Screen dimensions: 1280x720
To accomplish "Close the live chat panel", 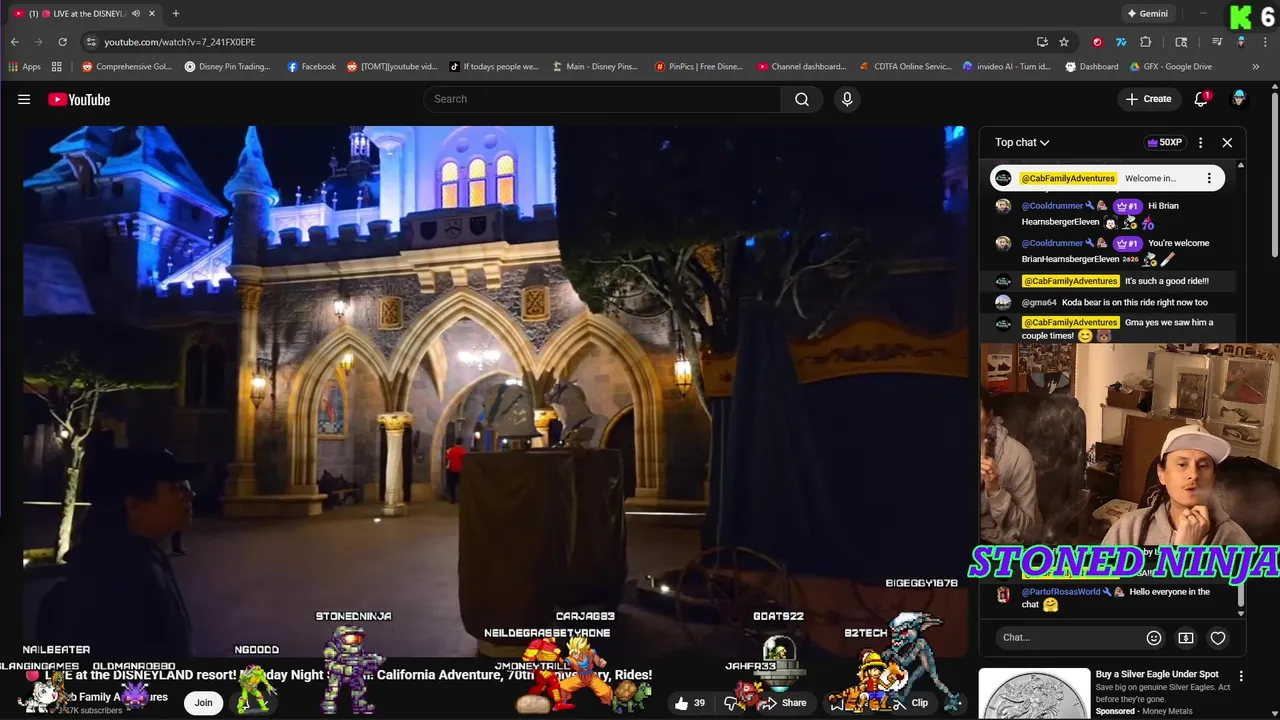I will coord(1227,142).
